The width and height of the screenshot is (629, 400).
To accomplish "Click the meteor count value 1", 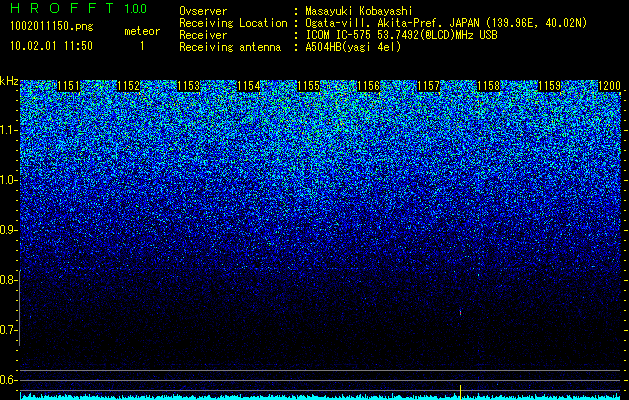I will (x=142, y=46).
